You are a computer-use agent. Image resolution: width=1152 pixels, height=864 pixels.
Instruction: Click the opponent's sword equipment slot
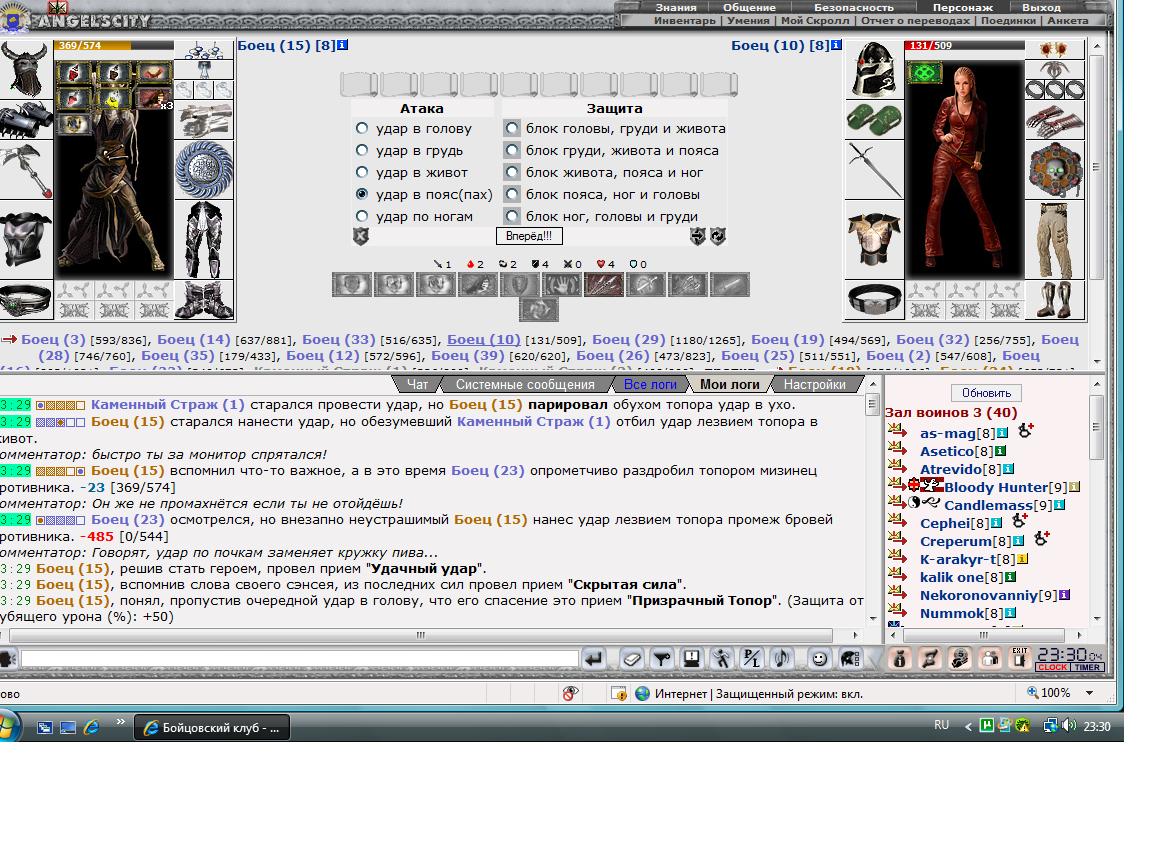coord(874,170)
